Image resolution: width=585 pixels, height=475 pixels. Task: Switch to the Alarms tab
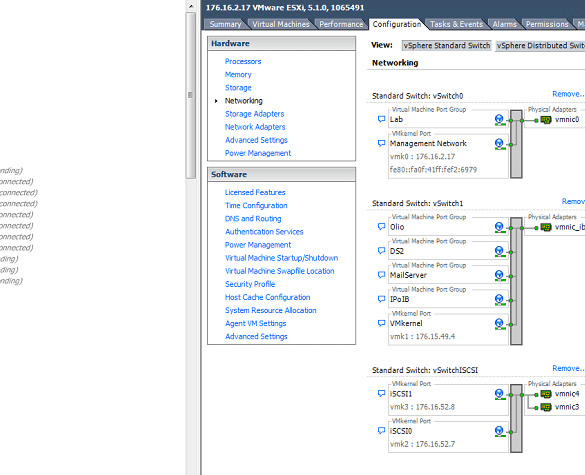[x=504, y=24]
